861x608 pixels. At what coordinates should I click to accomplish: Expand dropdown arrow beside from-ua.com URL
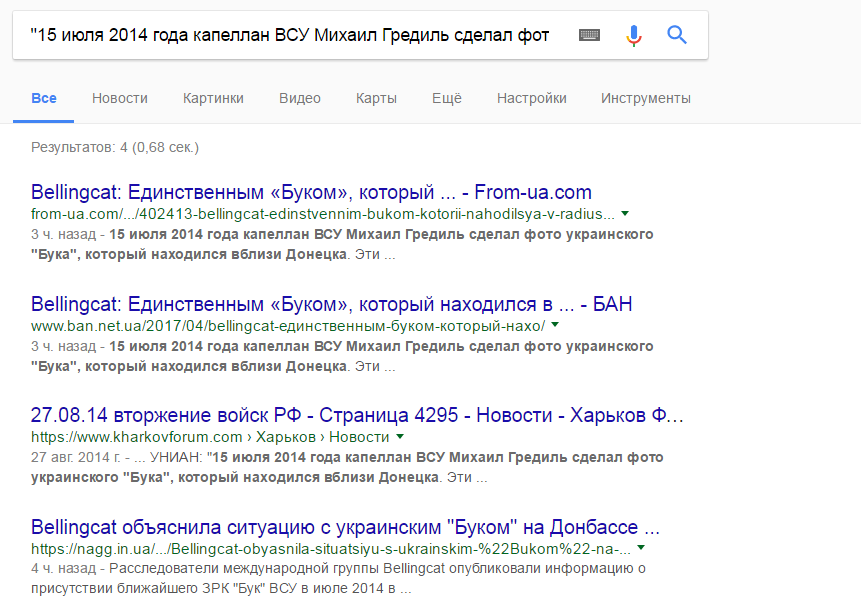(625, 213)
